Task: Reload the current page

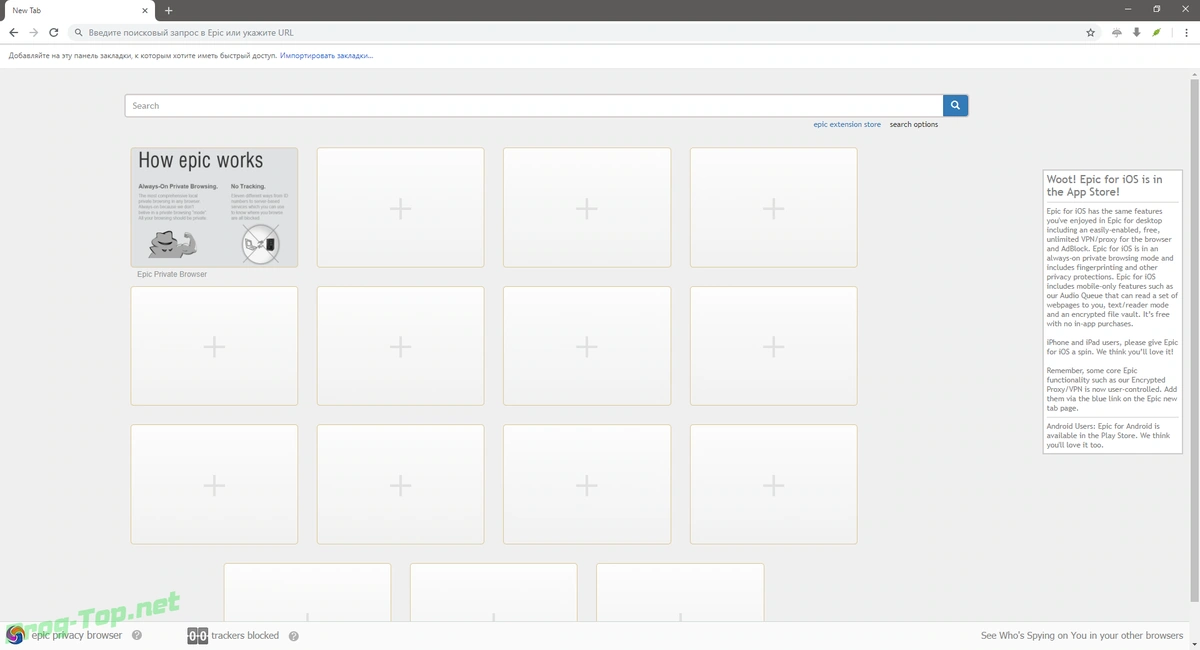Action: click(x=54, y=33)
